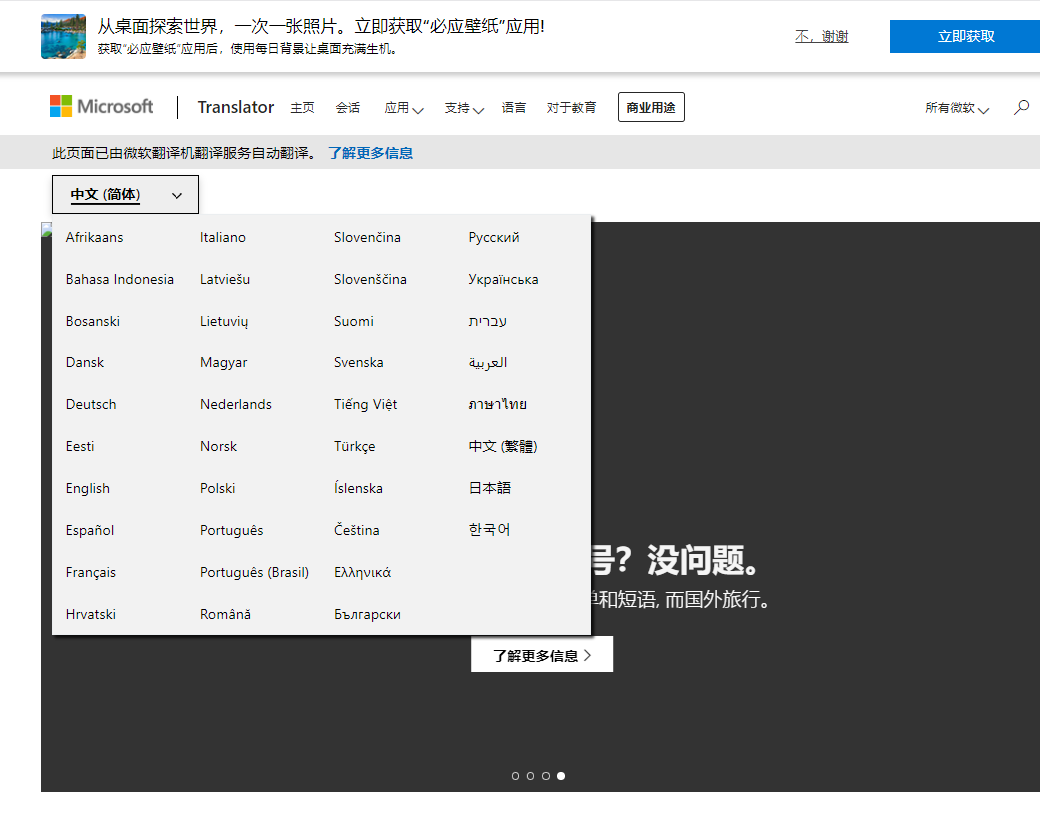Go to the 主页 nav item

coord(302,108)
